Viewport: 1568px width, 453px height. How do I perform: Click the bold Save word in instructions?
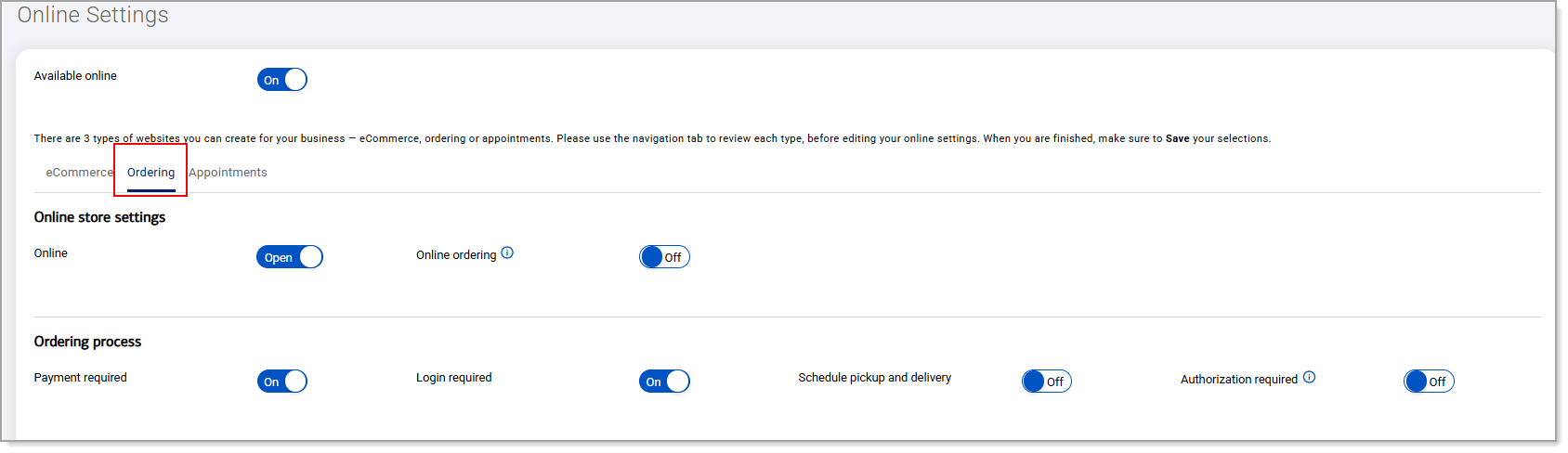pyautogui.click(x=1177, y=138)
